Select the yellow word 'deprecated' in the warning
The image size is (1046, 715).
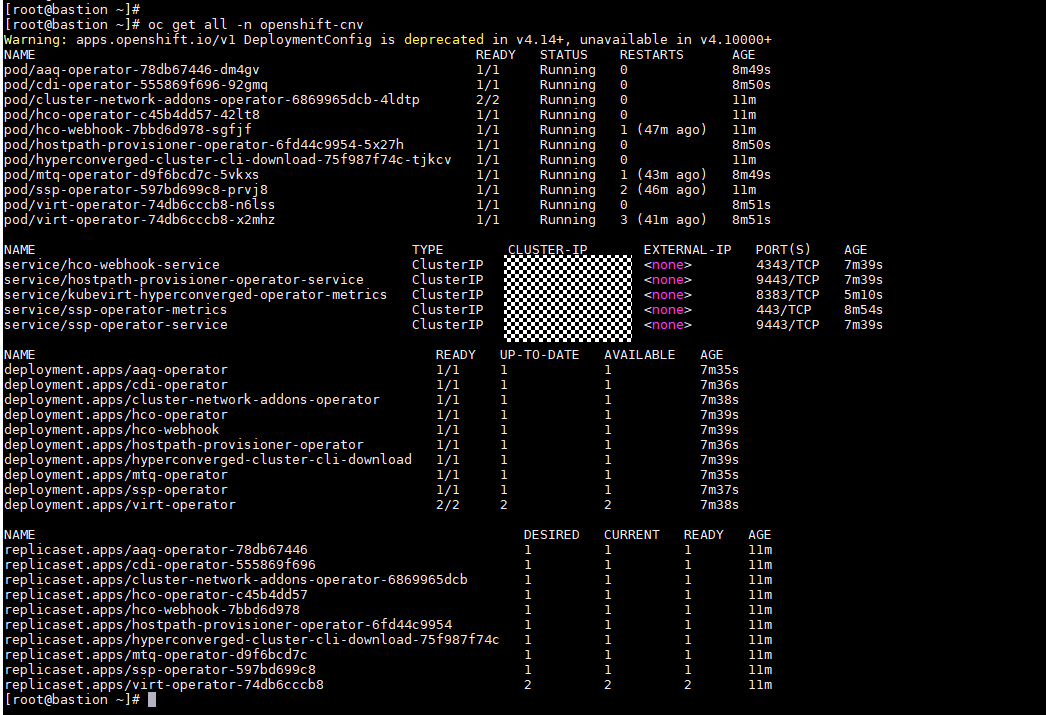[444, 39]
